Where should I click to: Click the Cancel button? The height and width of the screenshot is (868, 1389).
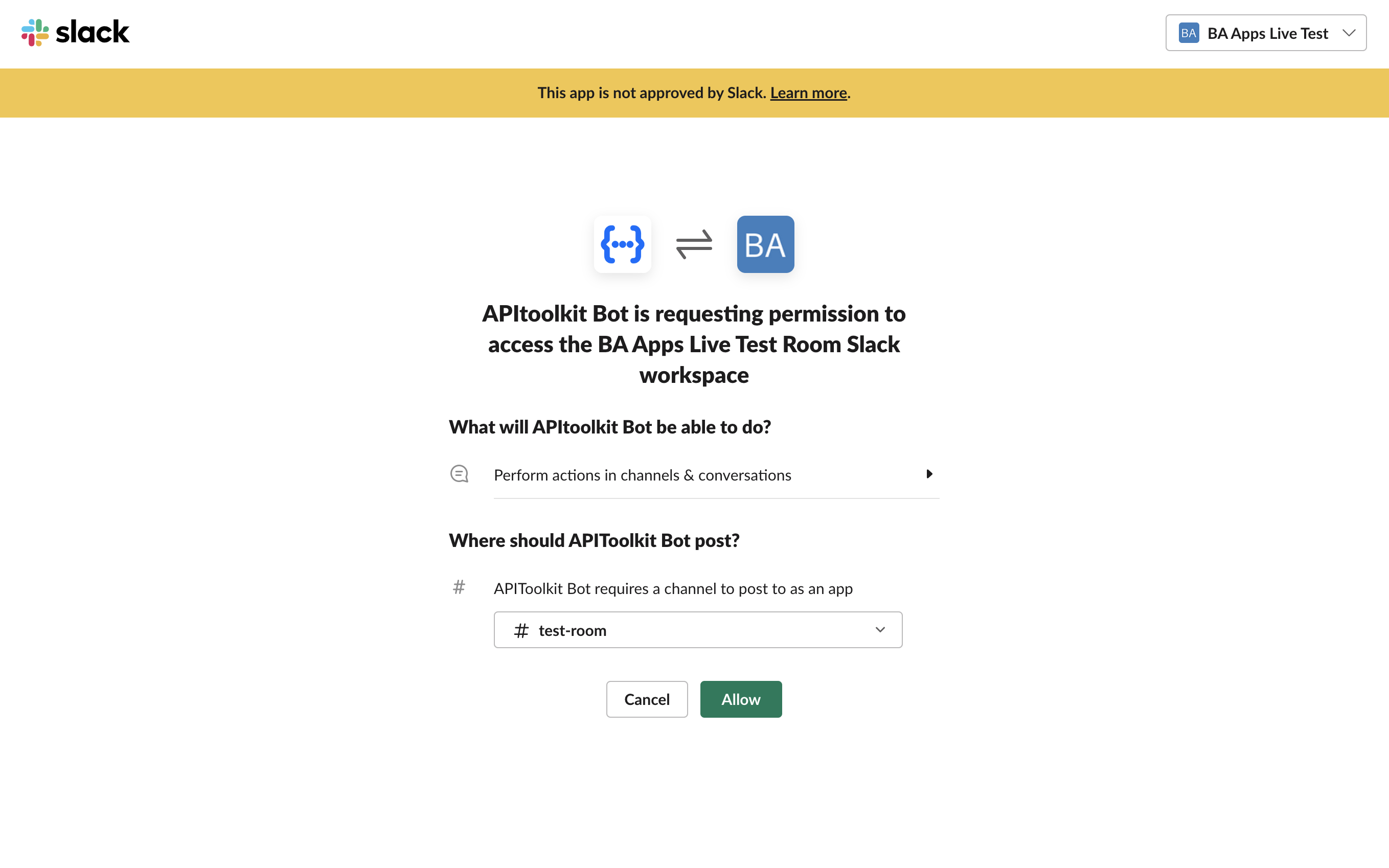(646, 699)
